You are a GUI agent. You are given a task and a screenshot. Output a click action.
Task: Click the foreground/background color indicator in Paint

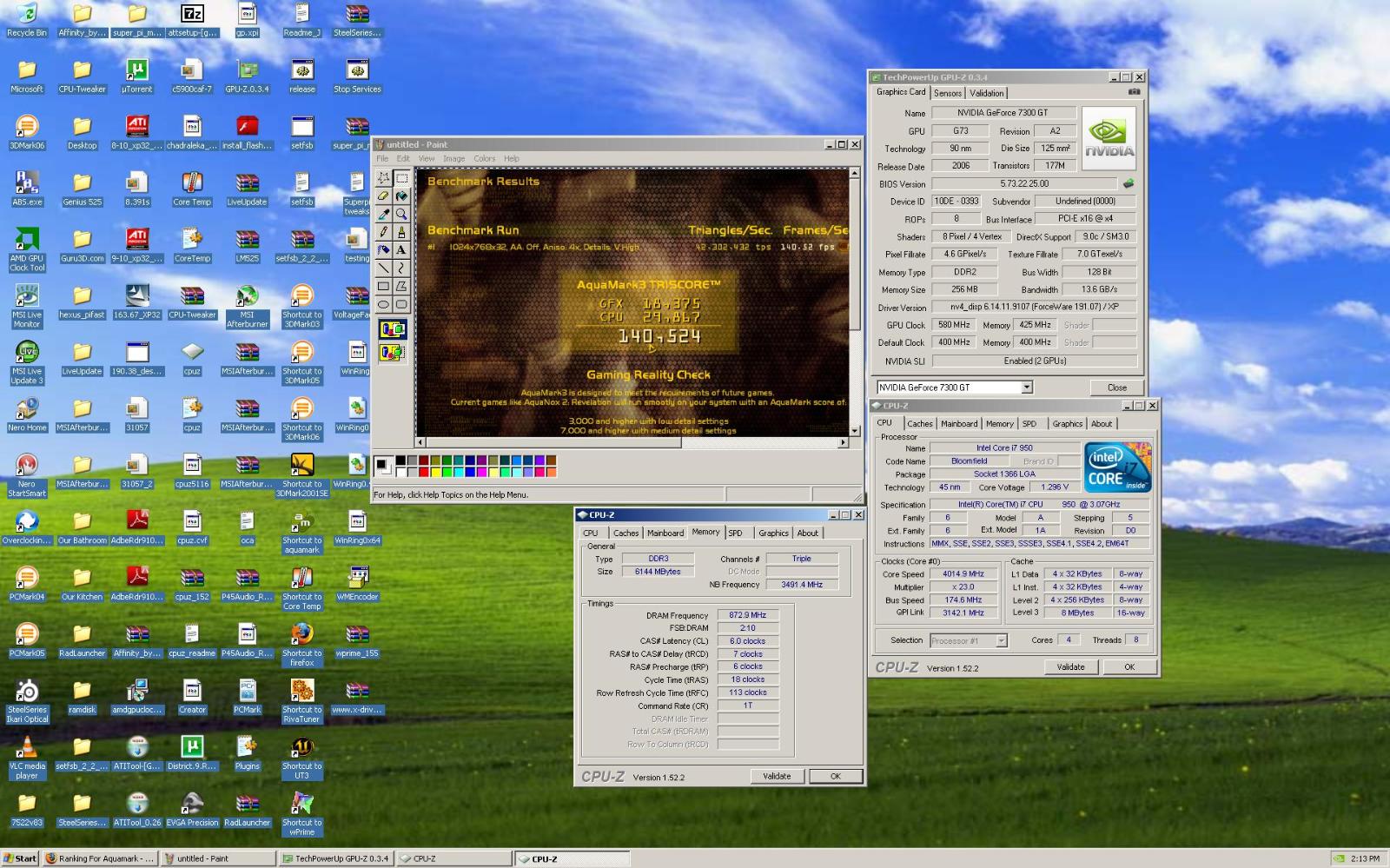[383, 466]
